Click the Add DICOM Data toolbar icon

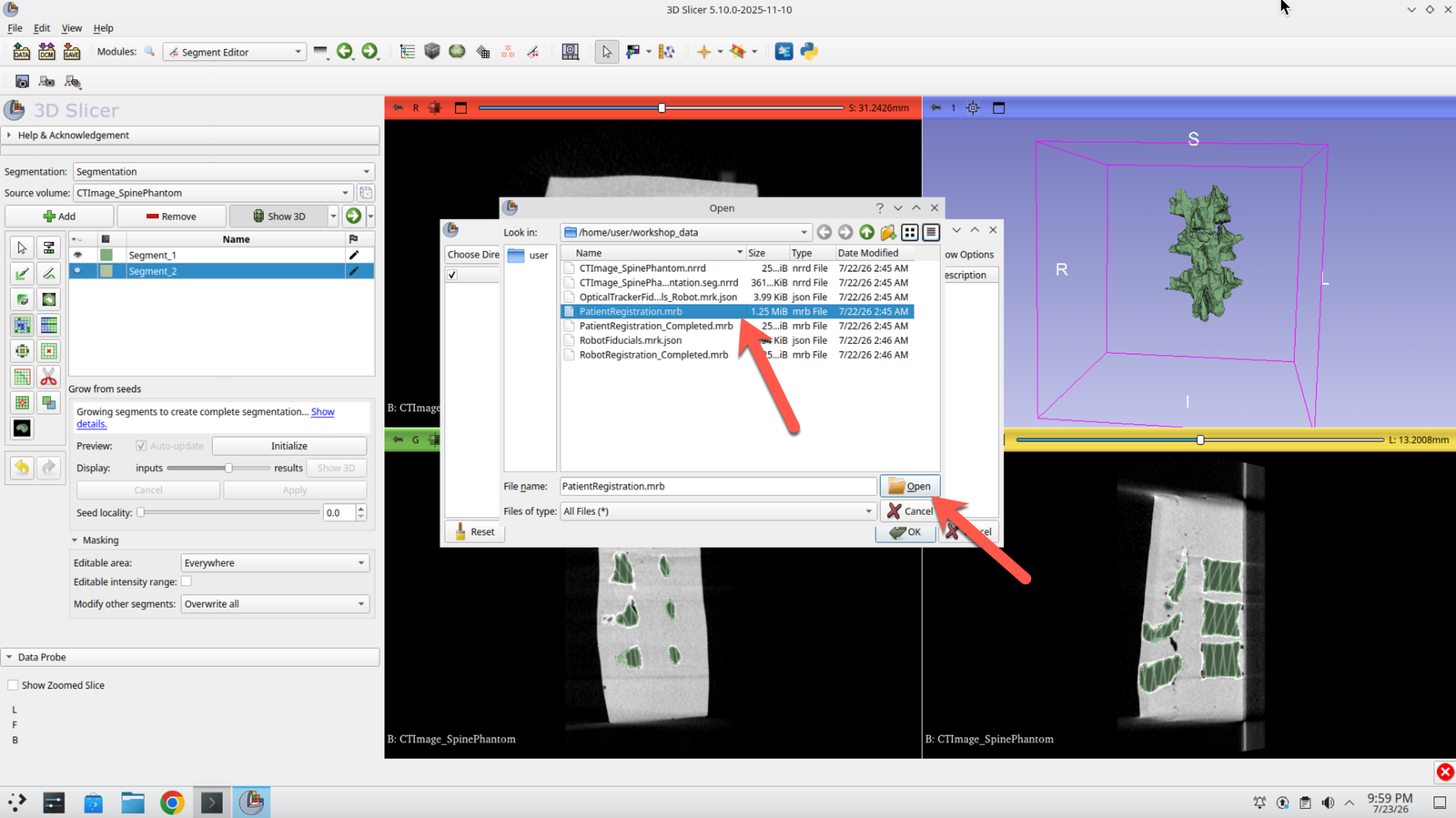point(46,52)
